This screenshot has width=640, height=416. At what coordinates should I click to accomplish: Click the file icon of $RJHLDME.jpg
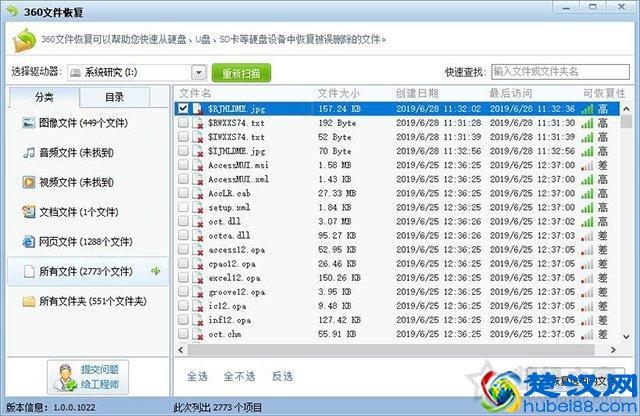[198, 109]
